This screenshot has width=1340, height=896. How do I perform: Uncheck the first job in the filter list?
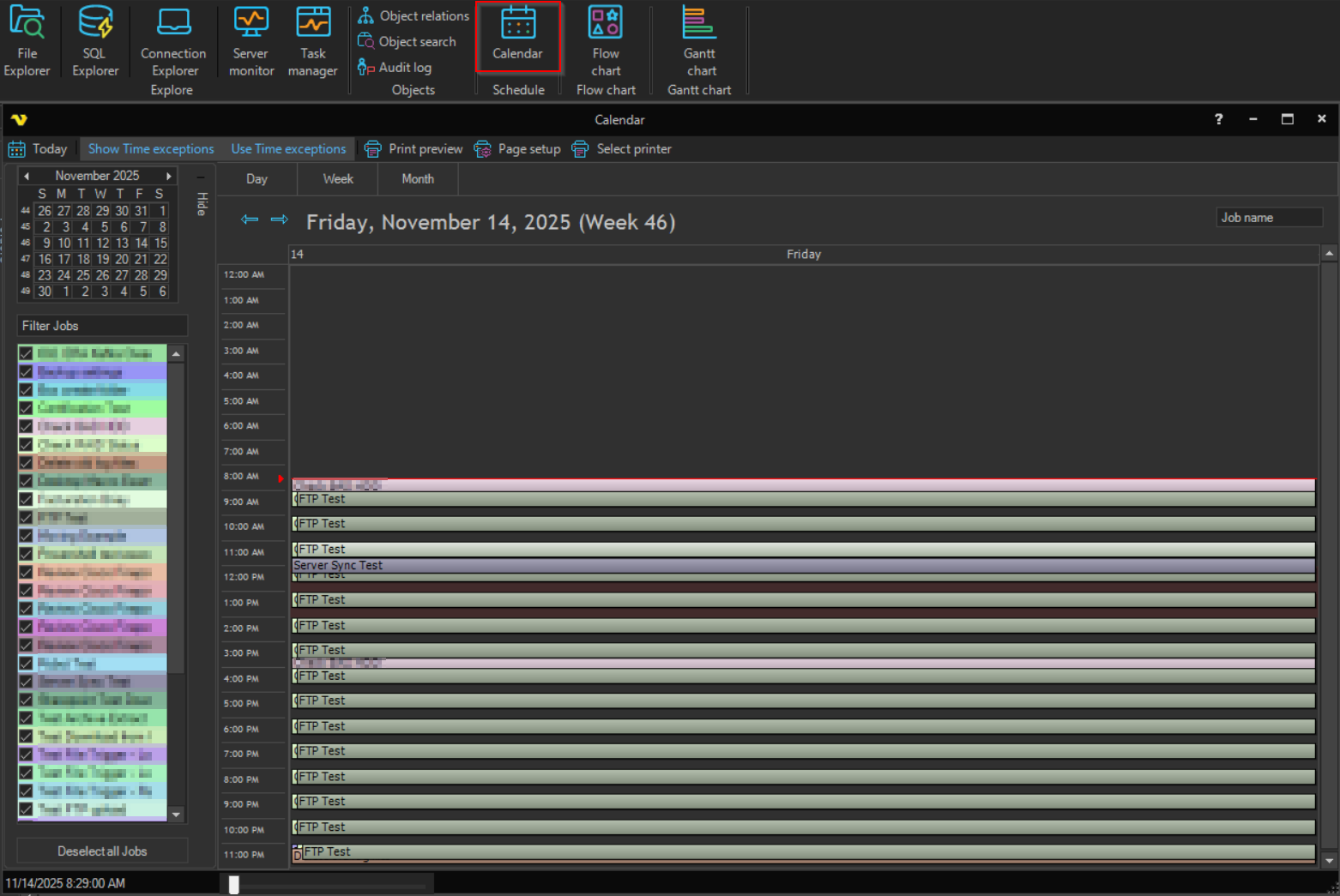26,353
